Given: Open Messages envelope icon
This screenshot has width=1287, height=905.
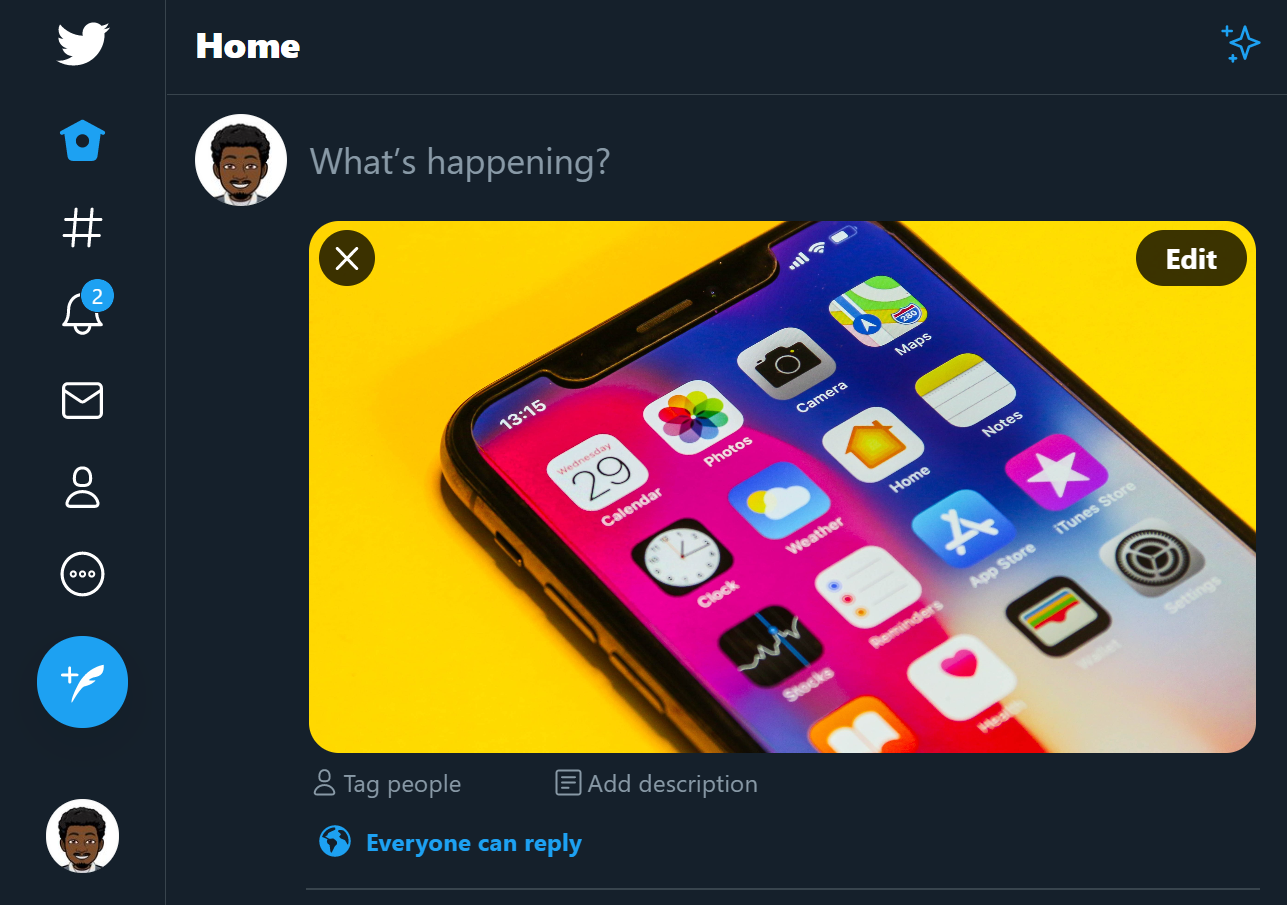Looking at the screenshot, I should 83,401.
